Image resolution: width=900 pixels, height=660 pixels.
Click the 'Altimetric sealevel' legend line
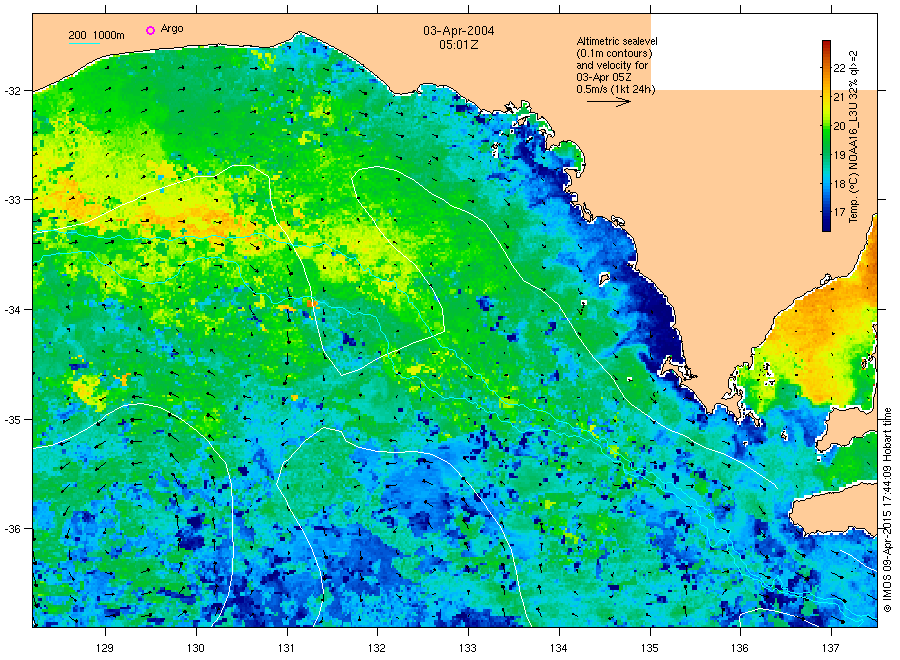coord(616,41)
